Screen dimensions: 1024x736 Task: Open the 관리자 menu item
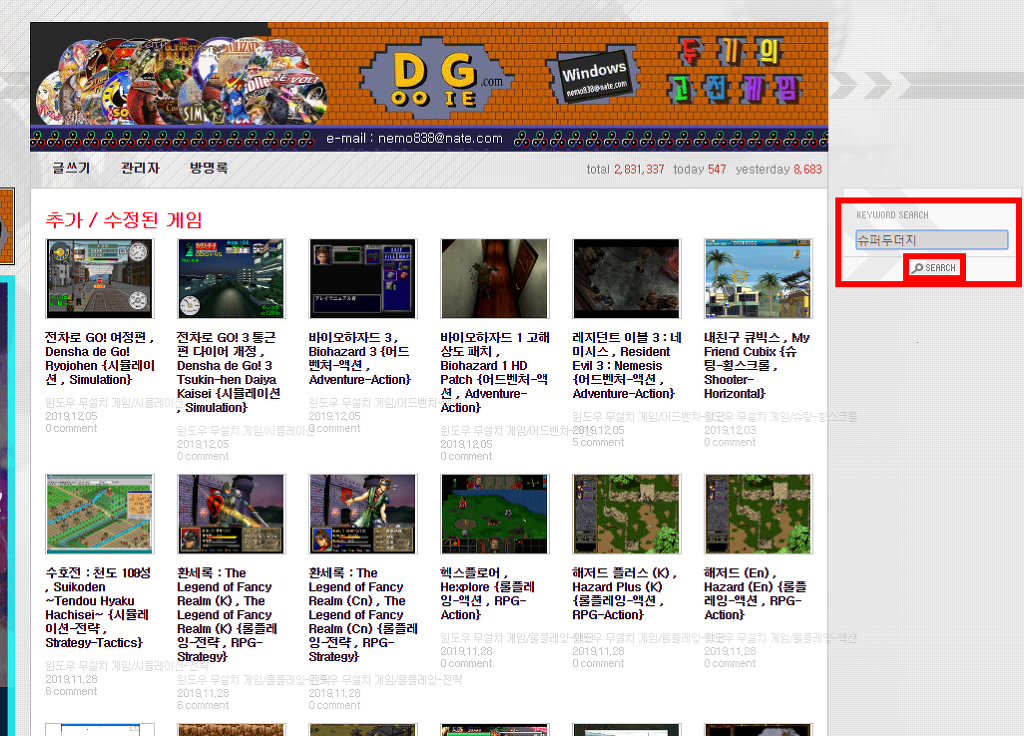coord(140,168)
